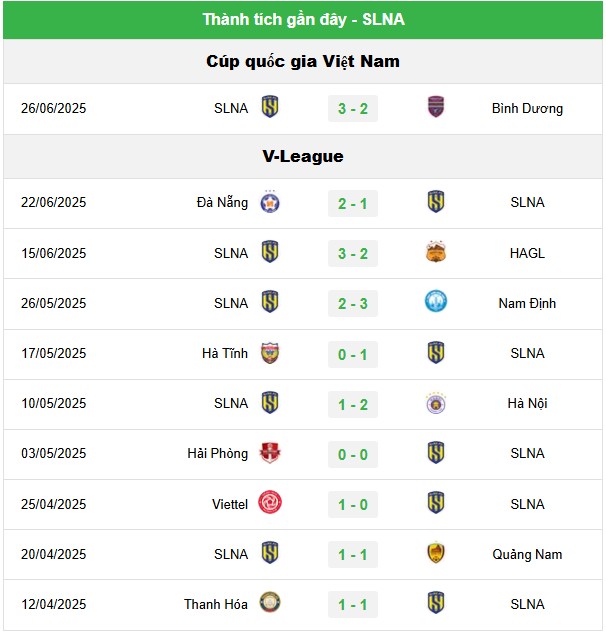This screenshot has width=606, height=634.
Task: Open the 3 - 2 score versus Bình Dương
Action: [353, 108]
